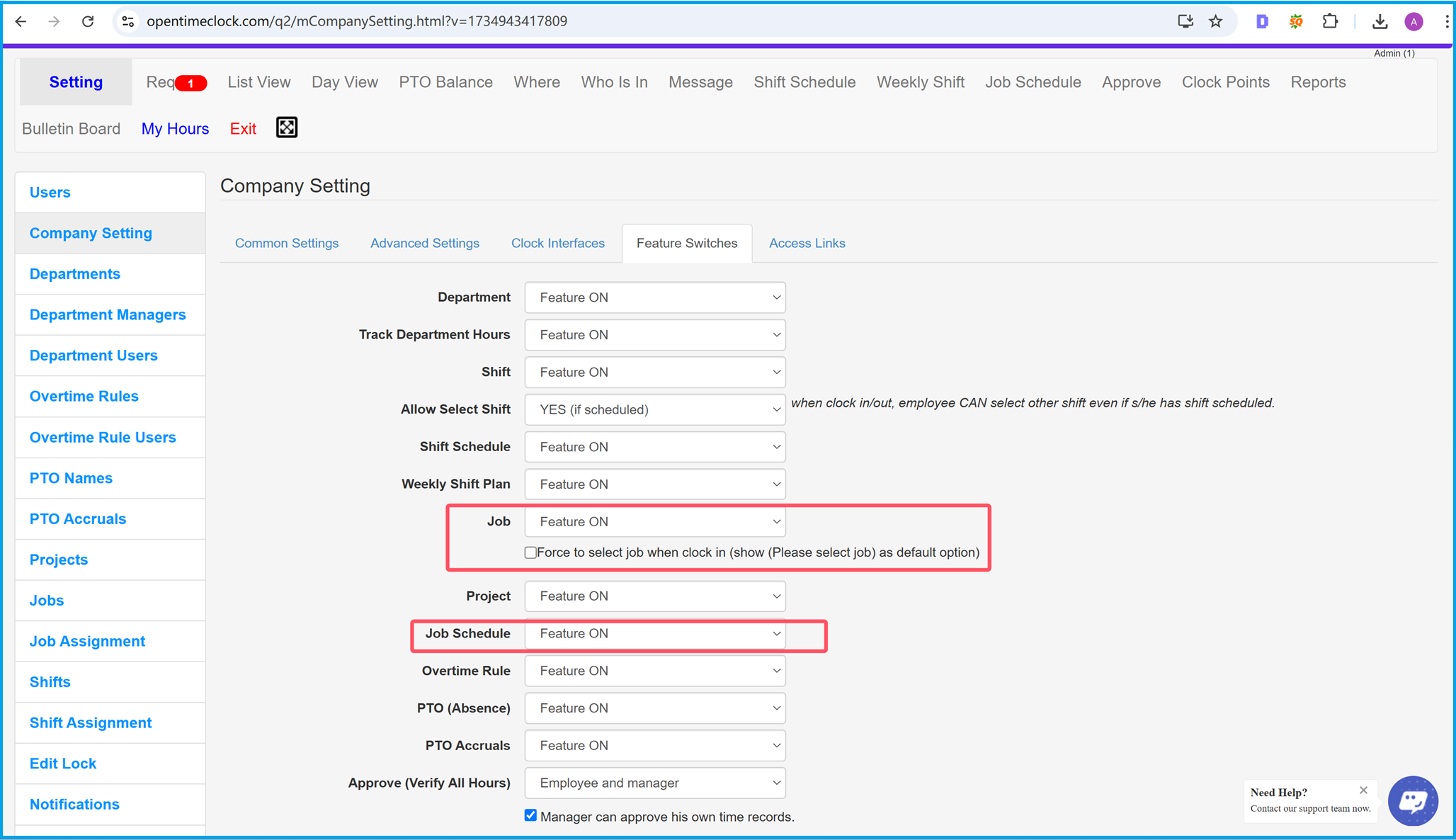The height and width of the screenshot is (840, 1456).
Task: Toggle Department feature switch
Action: click(655, 297)
